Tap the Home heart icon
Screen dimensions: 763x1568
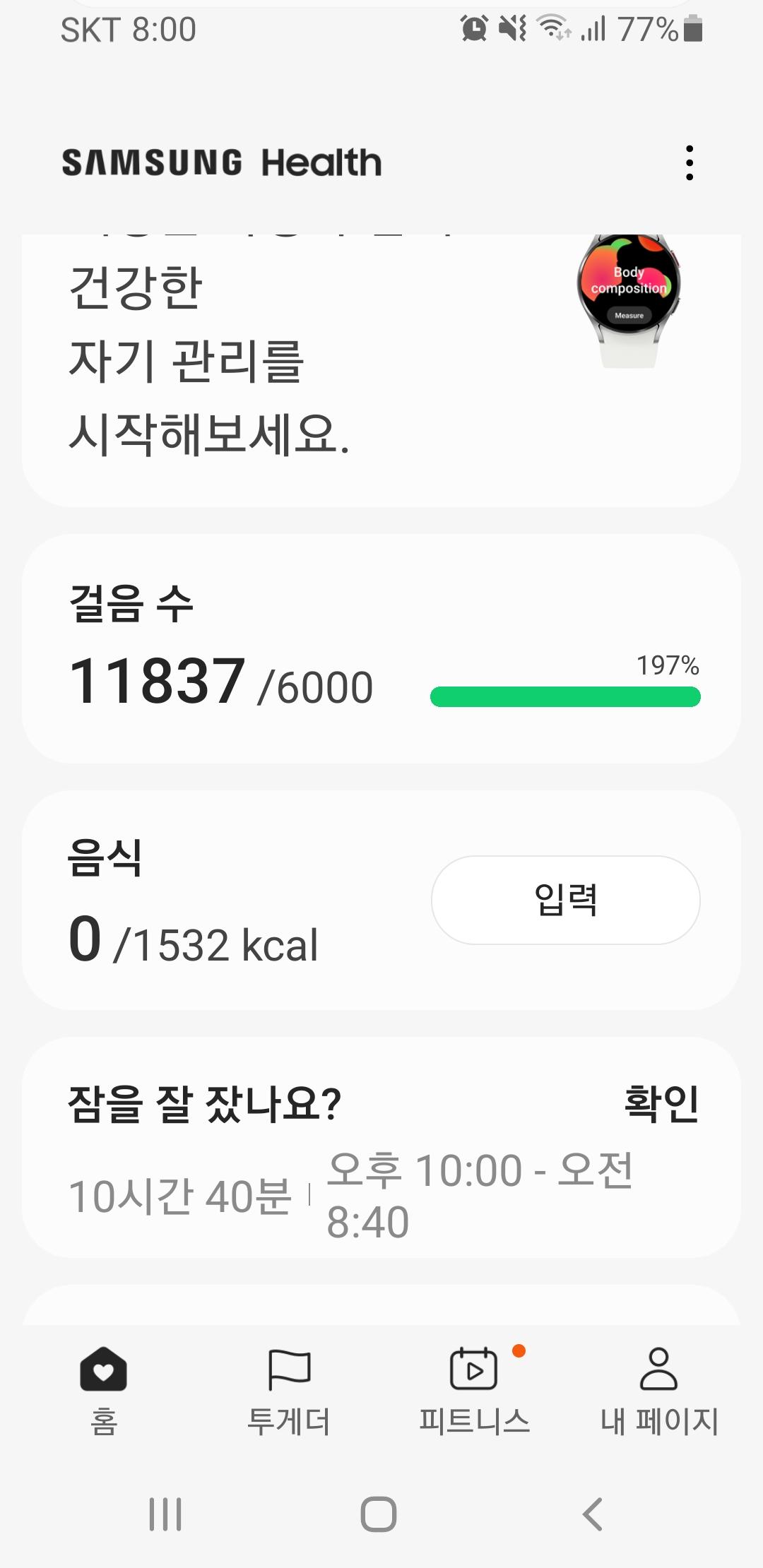103,1370
